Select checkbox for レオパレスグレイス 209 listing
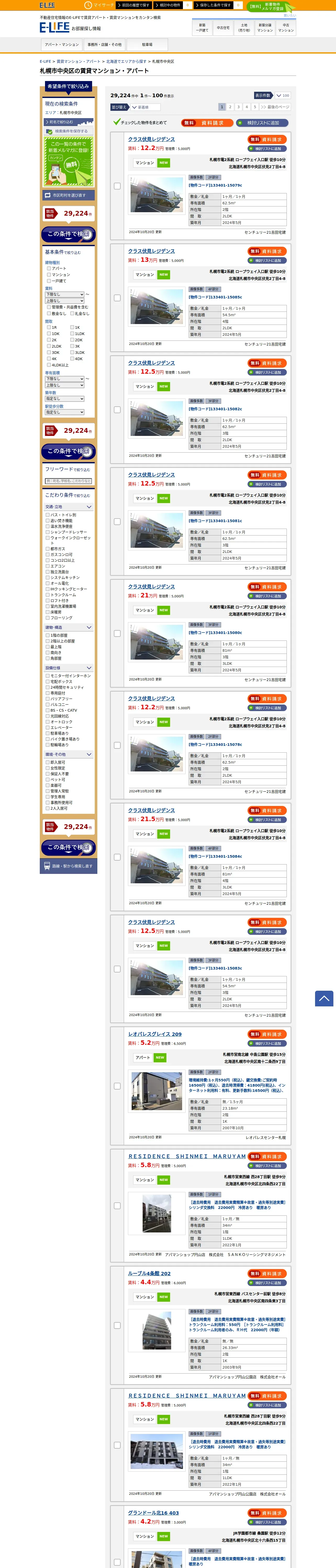Screen dimensions: 336x1568 pyautogui.click(x=117, y=1086)
